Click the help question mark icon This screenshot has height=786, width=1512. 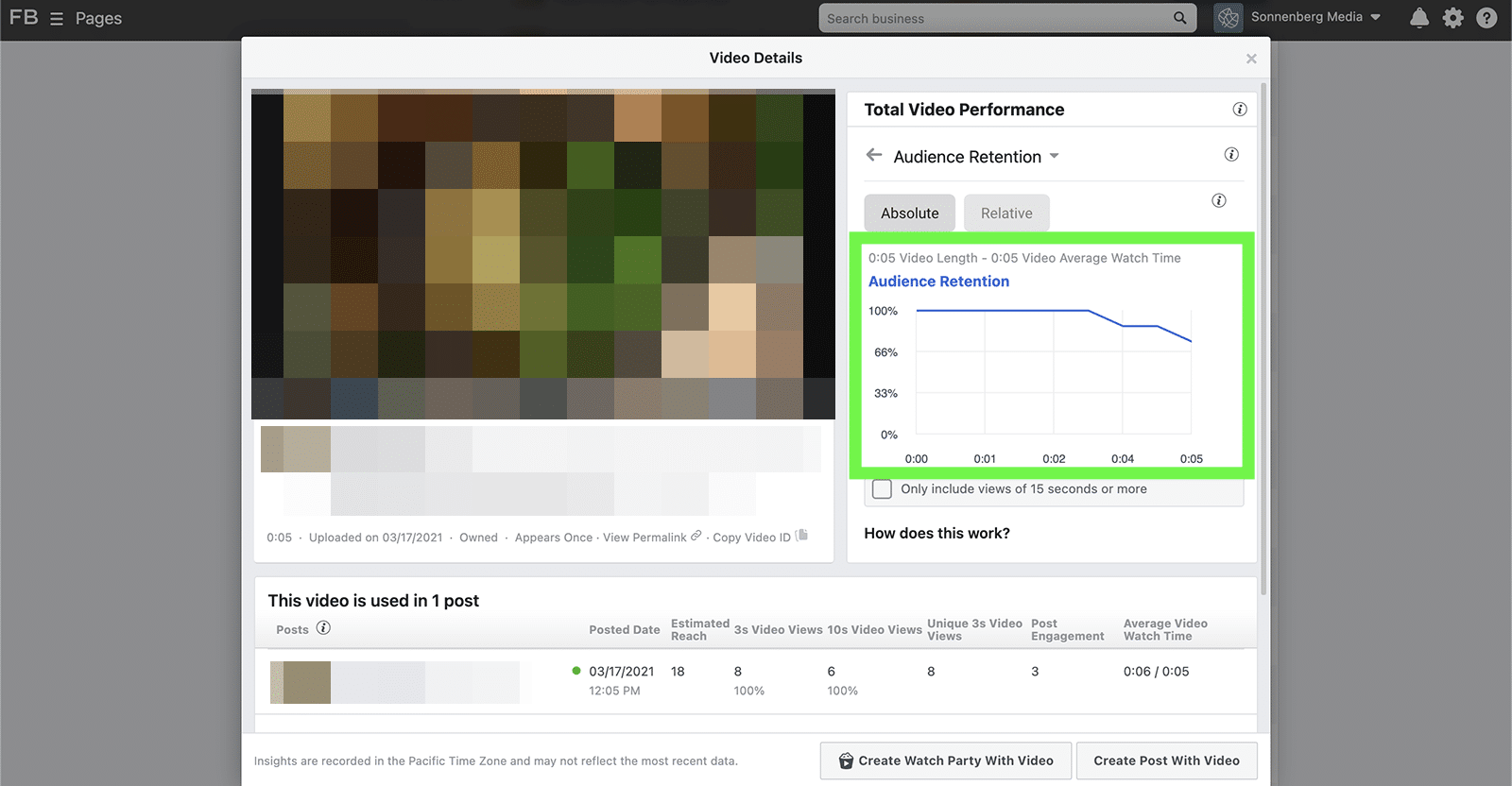click(1486, 18)
